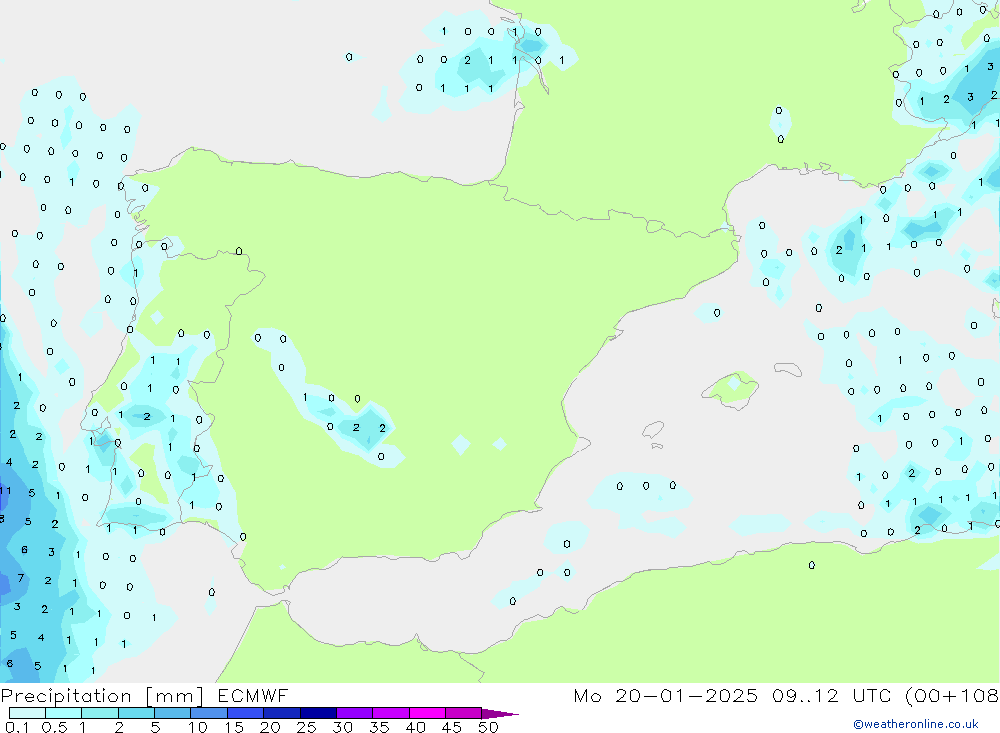This screenshot has height=733, width=1000.
Task: Click the legend tick label 50
Action: pos(487,727)
